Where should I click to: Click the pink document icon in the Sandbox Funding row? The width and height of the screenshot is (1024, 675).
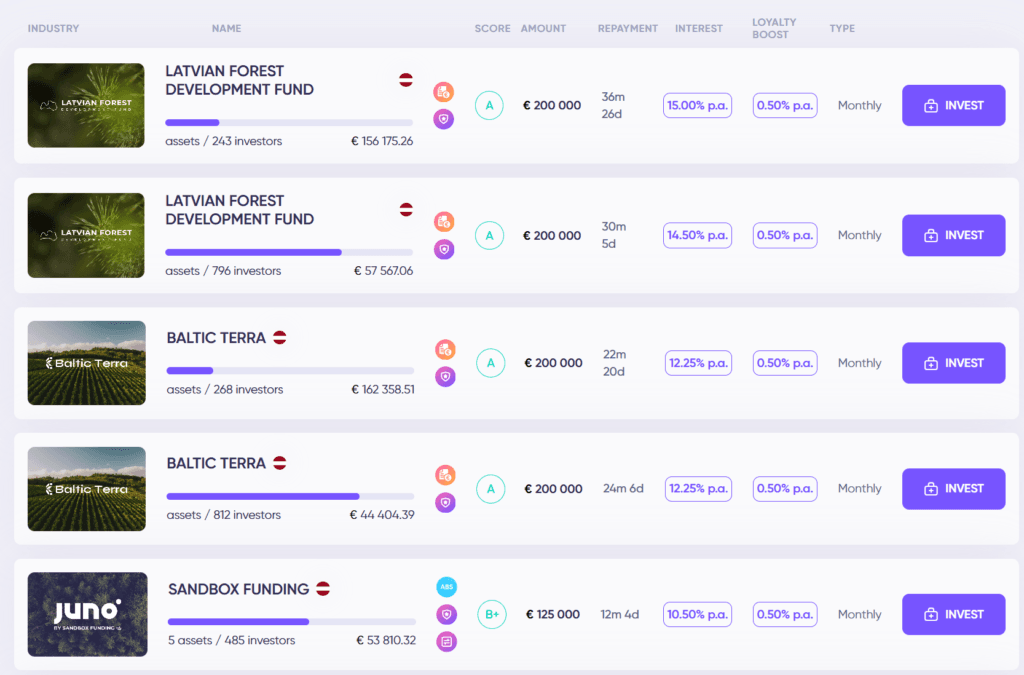coord(447,642)
